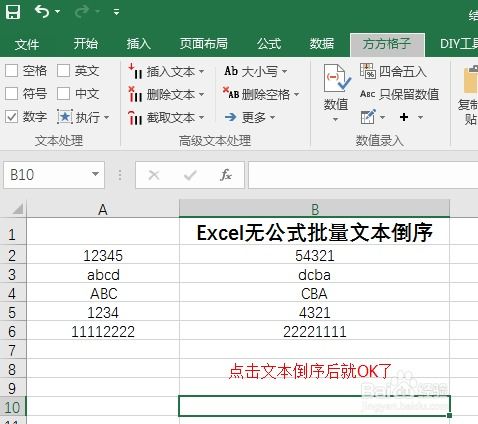Image resolution: width=478 pixels, height=424 pixels.
Task: Open the dropdown arrow beside plus icon
Action: tap(420, 117)
